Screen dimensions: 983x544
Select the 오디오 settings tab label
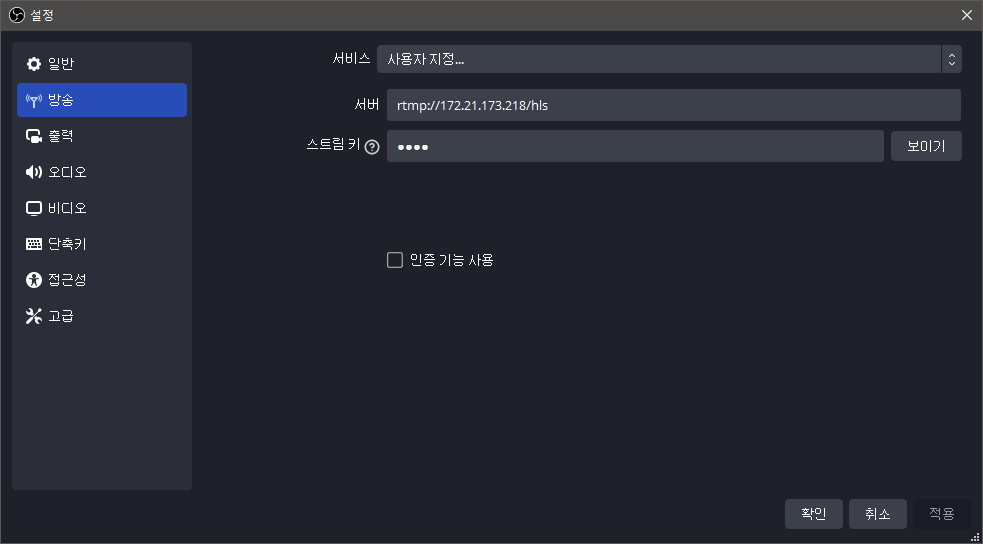[x=68, y=172]
